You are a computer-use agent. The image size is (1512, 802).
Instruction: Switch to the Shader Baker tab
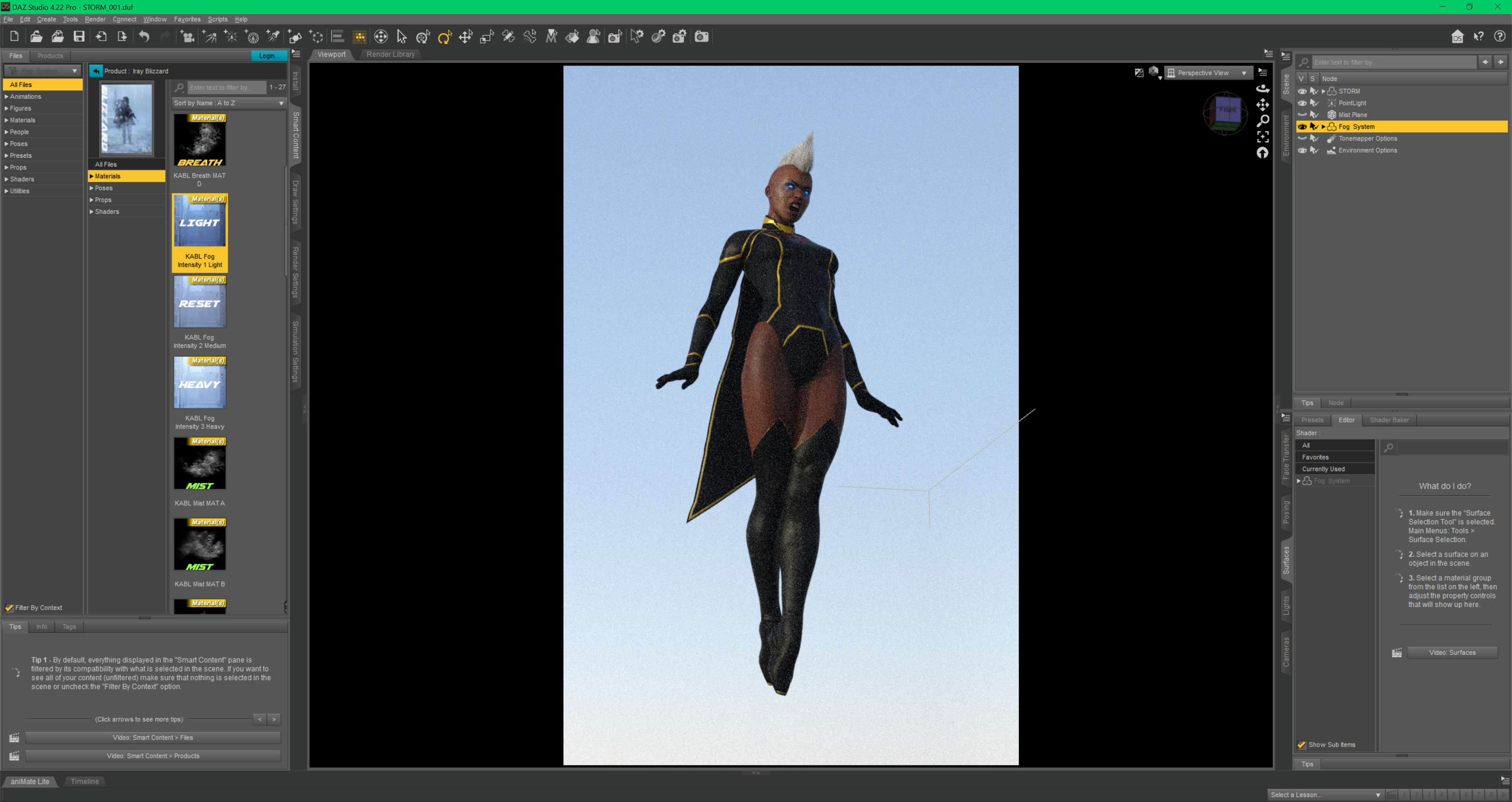pos(1389,420)
